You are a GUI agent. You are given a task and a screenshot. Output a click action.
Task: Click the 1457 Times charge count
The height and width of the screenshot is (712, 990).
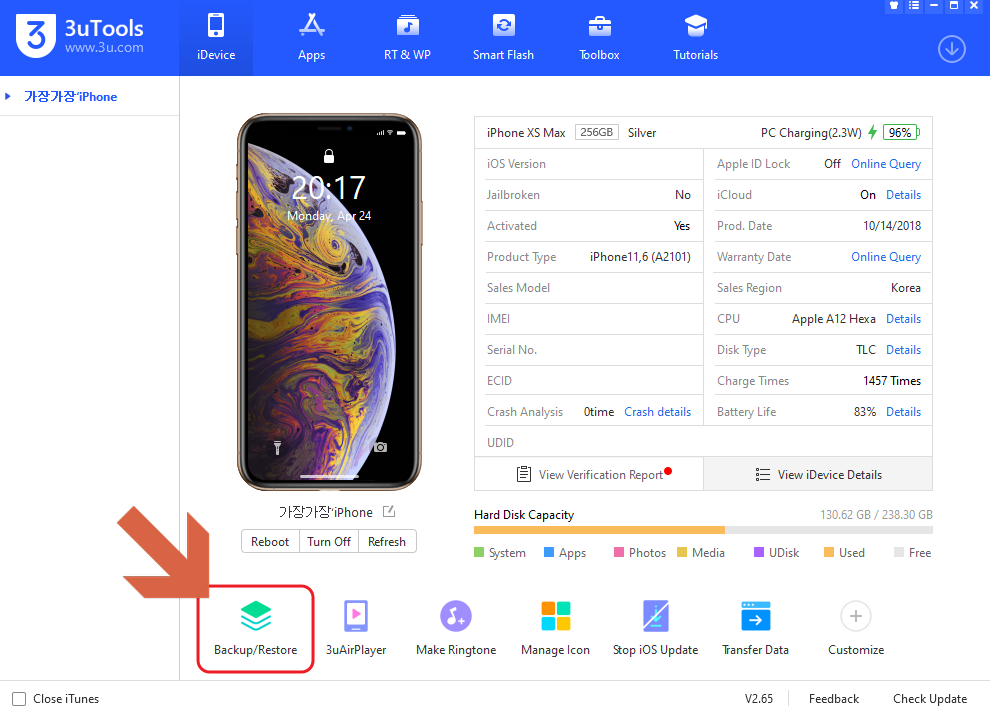click(892, 381)
